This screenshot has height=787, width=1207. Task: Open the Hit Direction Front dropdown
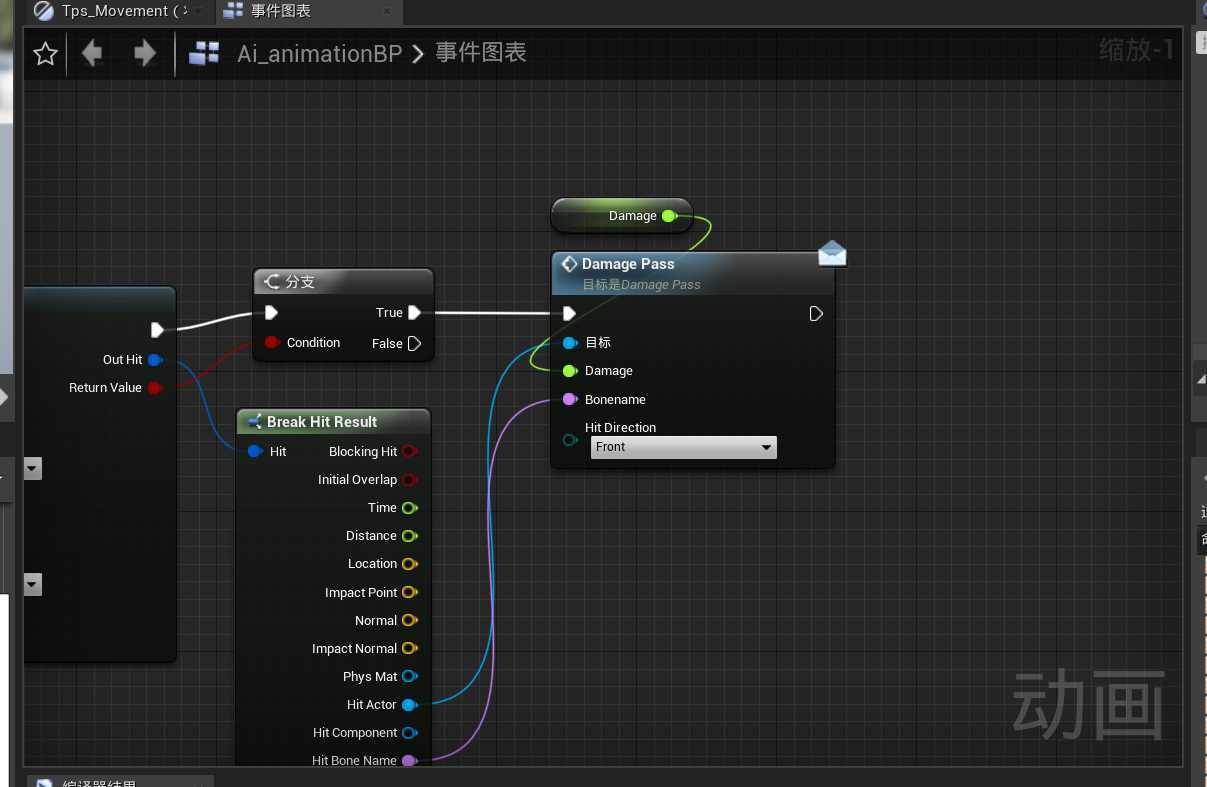[x=684, y=447]
